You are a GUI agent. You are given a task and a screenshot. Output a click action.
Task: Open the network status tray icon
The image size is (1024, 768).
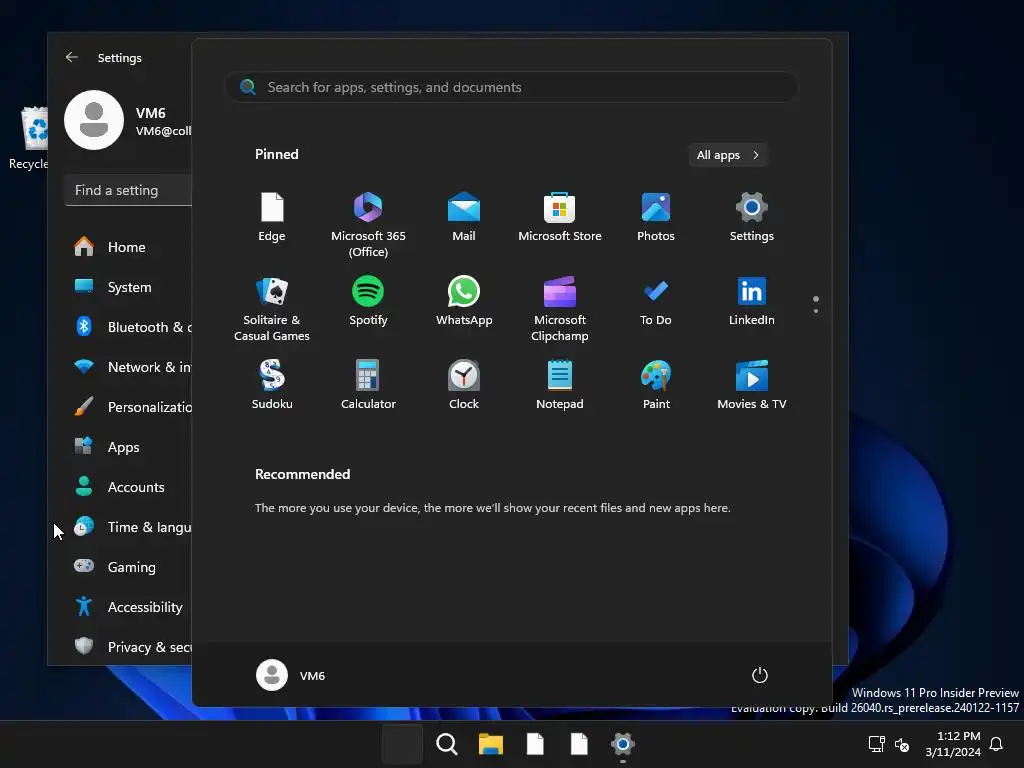[x=876, y=744]
